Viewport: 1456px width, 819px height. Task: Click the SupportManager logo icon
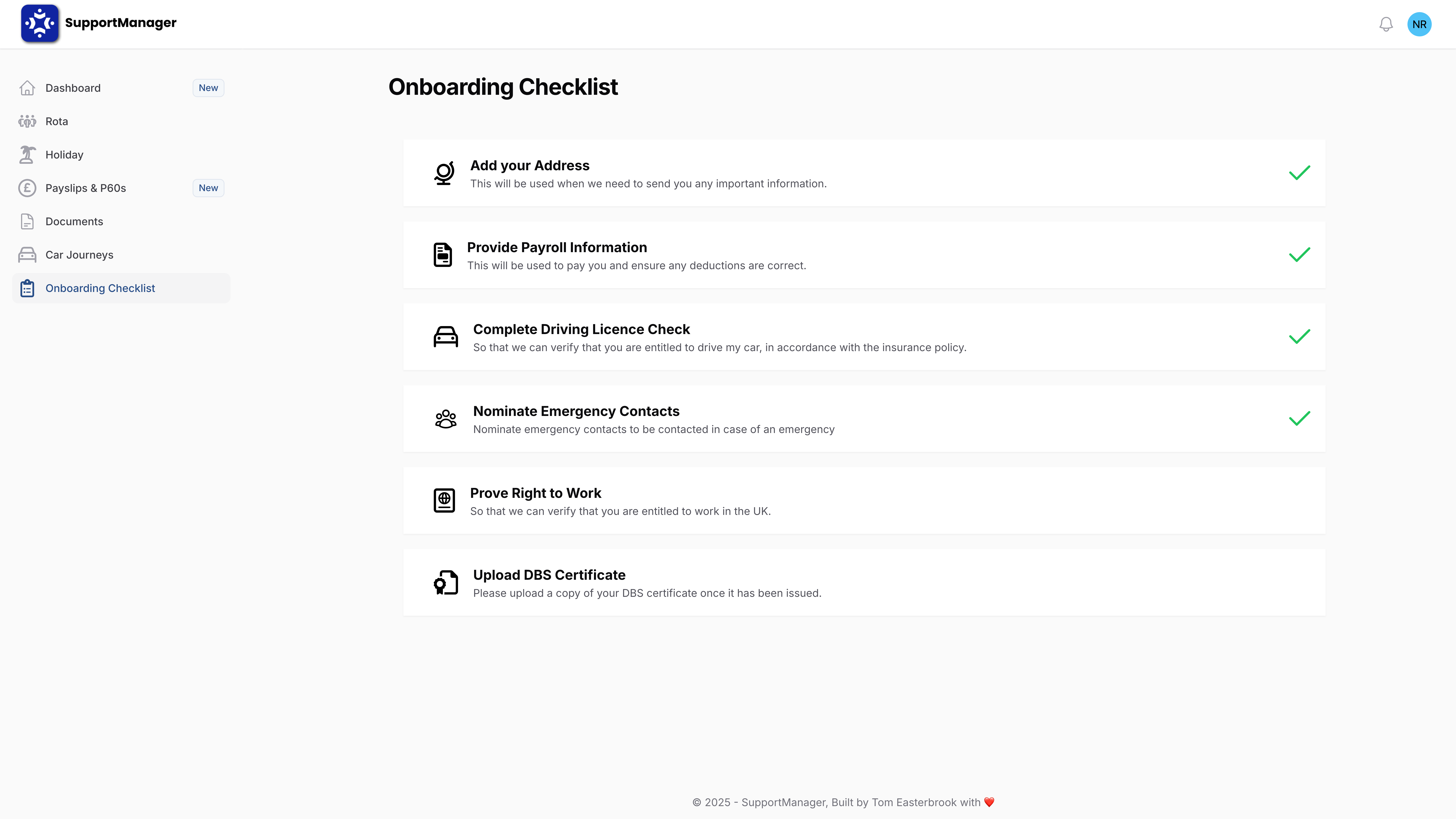coord(40,23)
